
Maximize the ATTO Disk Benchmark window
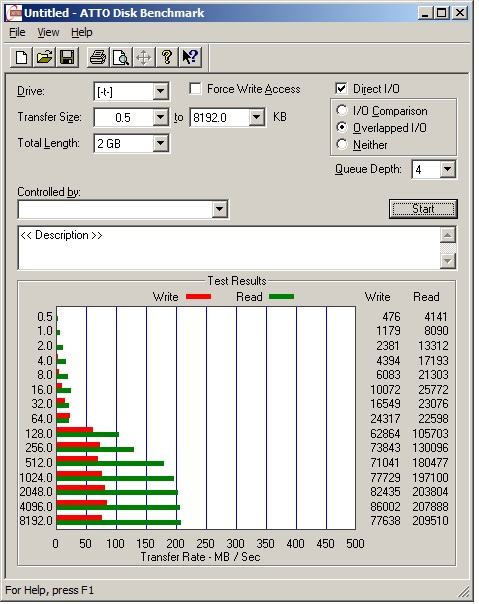(x=441, y=13)
